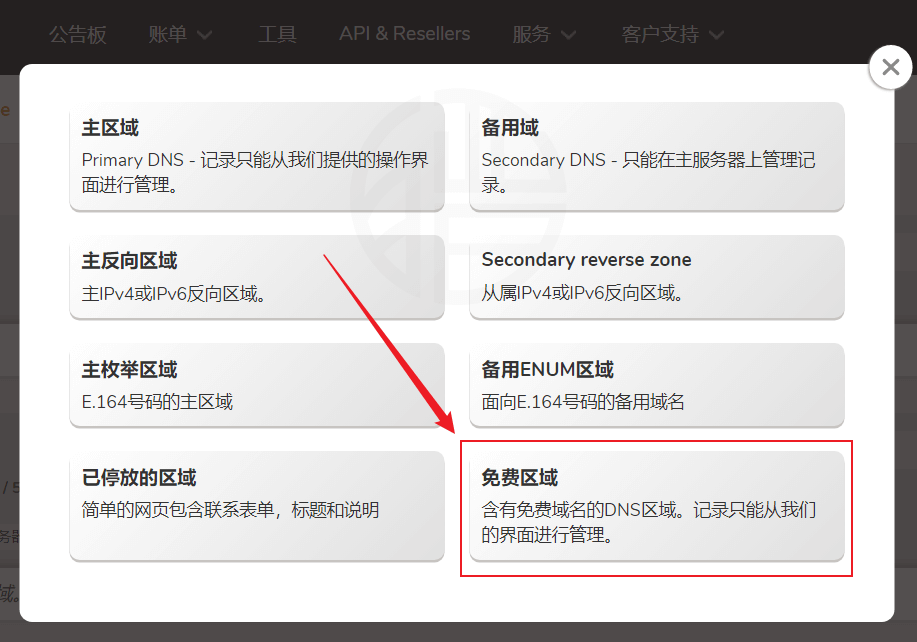Expand the 账单 dropdown arrow
This screenshot has width=917, height=642.
click(205, 35)
